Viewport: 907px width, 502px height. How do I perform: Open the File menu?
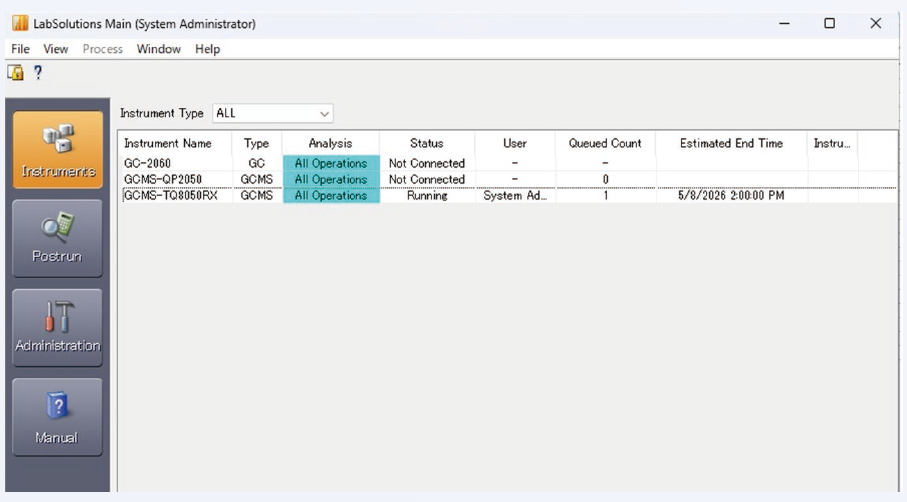tap(20, 49)
